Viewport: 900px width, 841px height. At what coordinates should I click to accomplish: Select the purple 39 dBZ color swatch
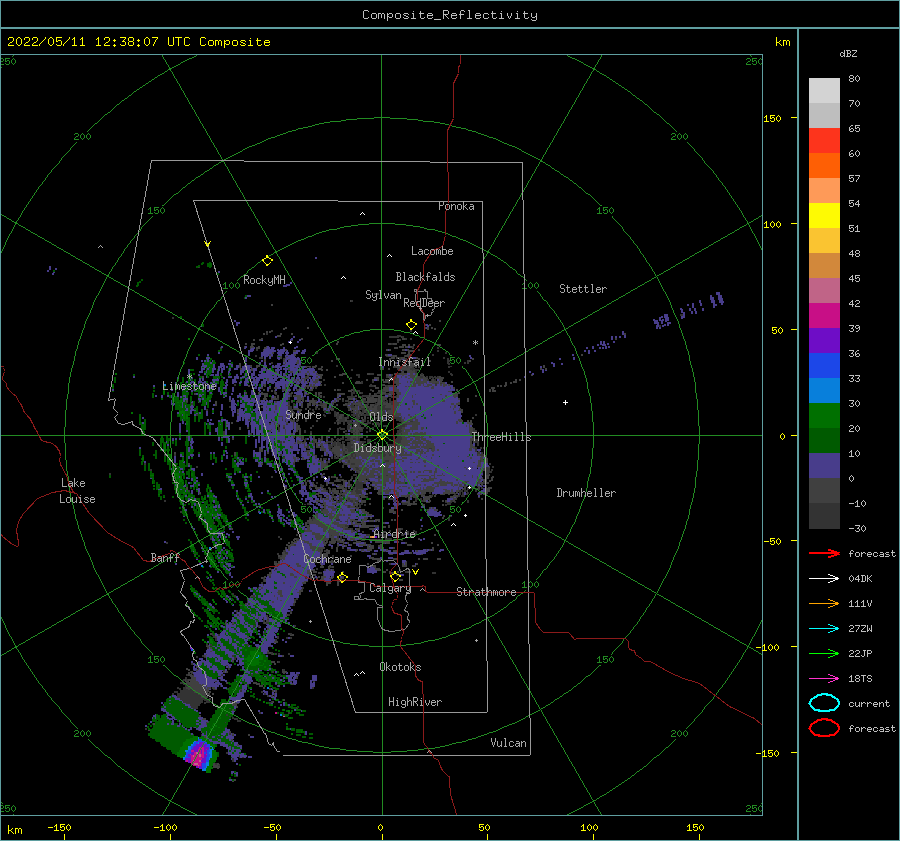coord(824,340)
